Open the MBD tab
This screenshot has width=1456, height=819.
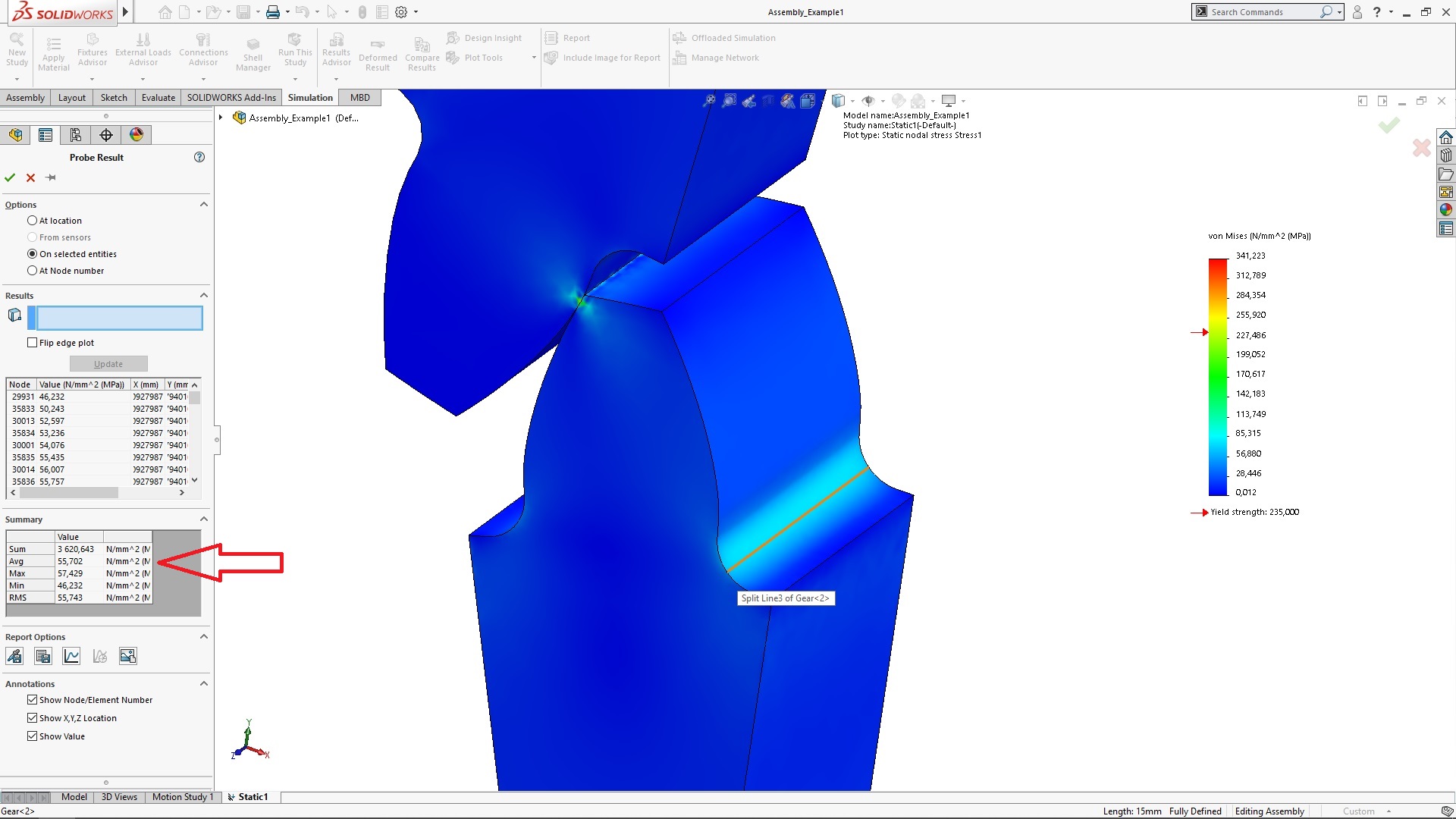(360, 98)
